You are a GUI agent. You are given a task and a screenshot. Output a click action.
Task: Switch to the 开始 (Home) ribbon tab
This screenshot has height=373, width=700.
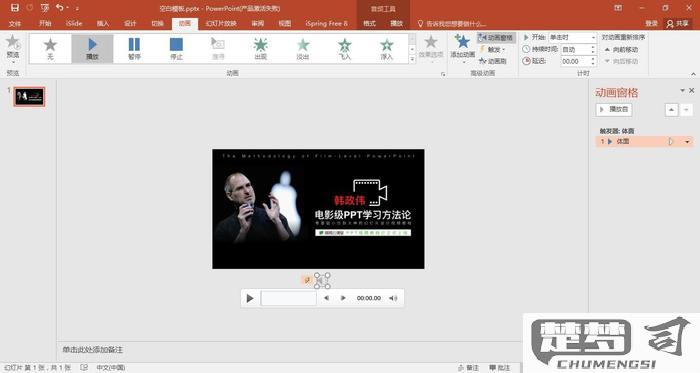click(45, 23)
